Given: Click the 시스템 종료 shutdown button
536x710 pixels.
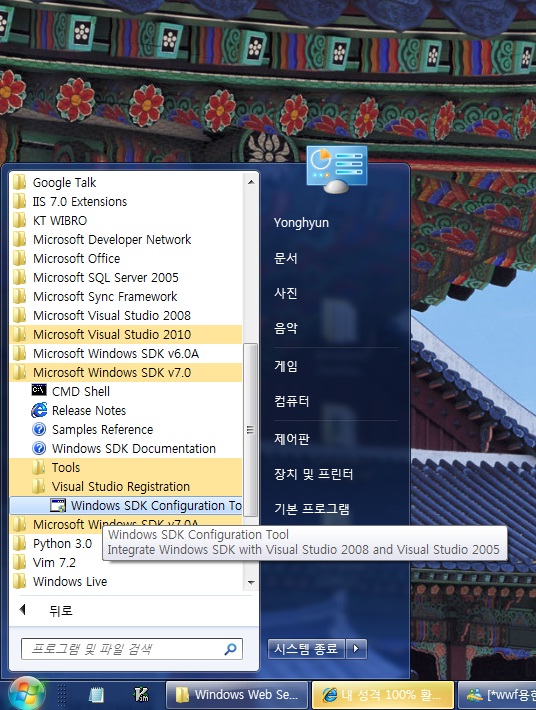Looking at the screenshot, I should pos(306,649).
